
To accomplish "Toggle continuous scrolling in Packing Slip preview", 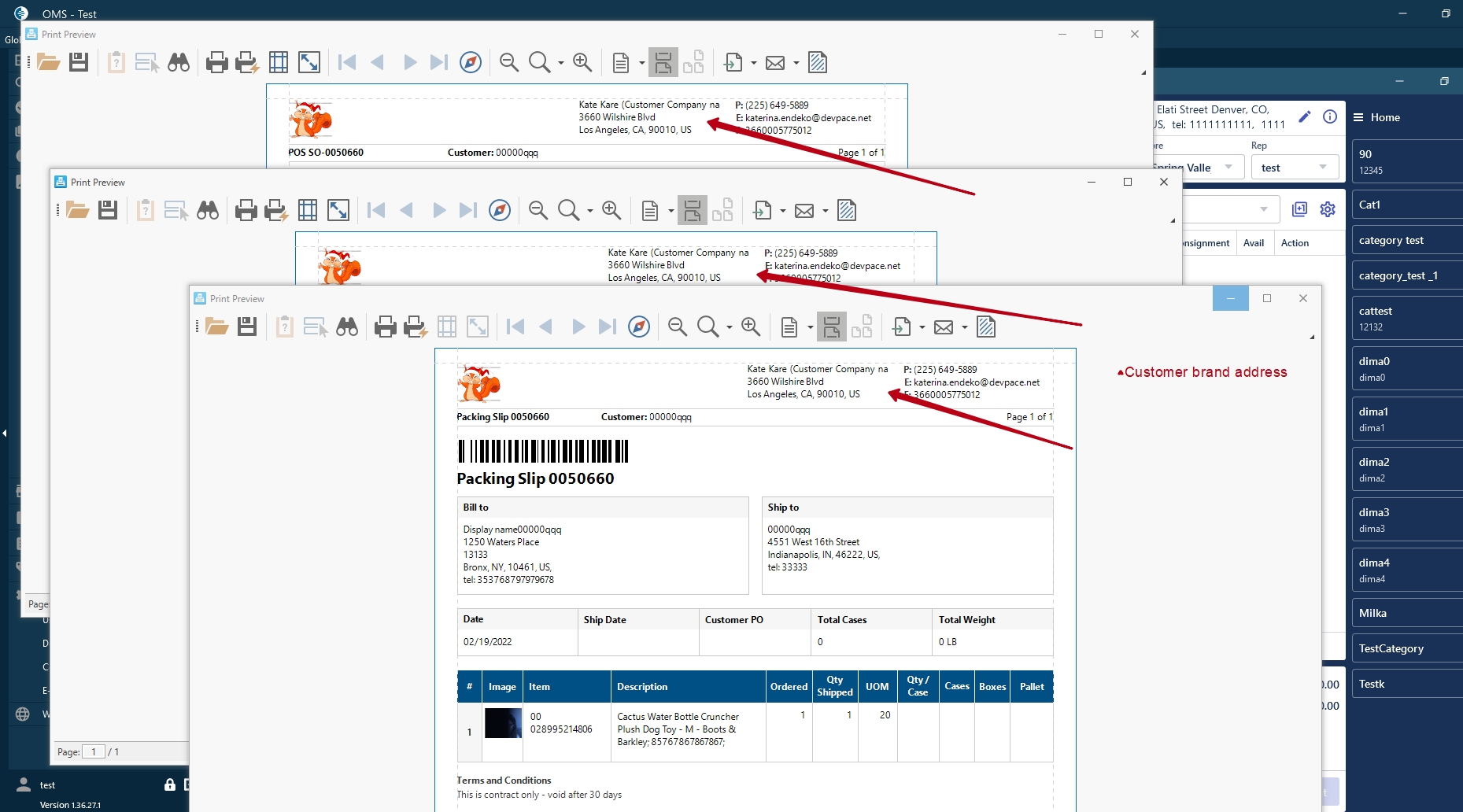I will click(832, 327).
